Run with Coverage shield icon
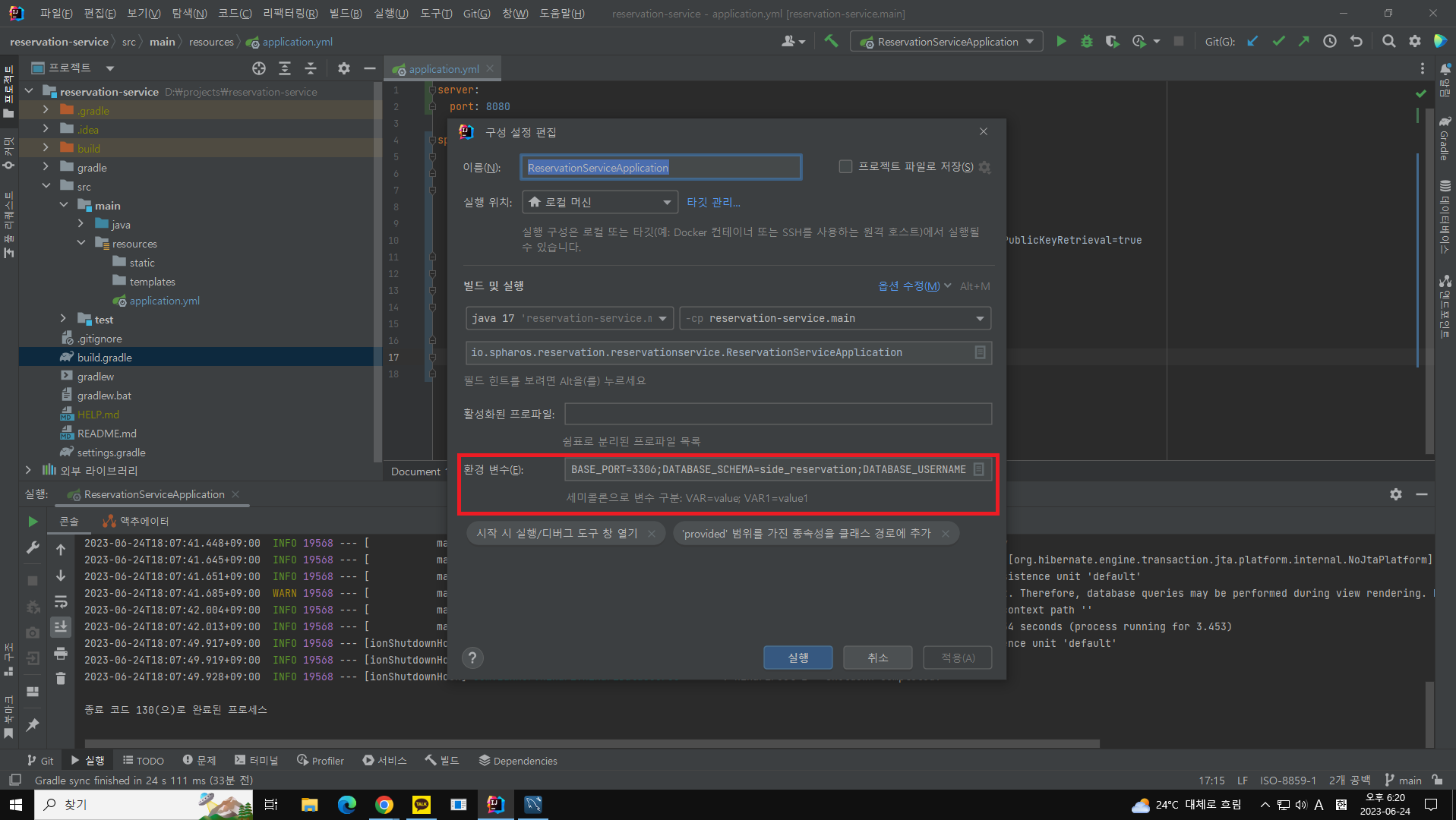The width and height of the screenshot is (1456, 820). pos(1112,42)
